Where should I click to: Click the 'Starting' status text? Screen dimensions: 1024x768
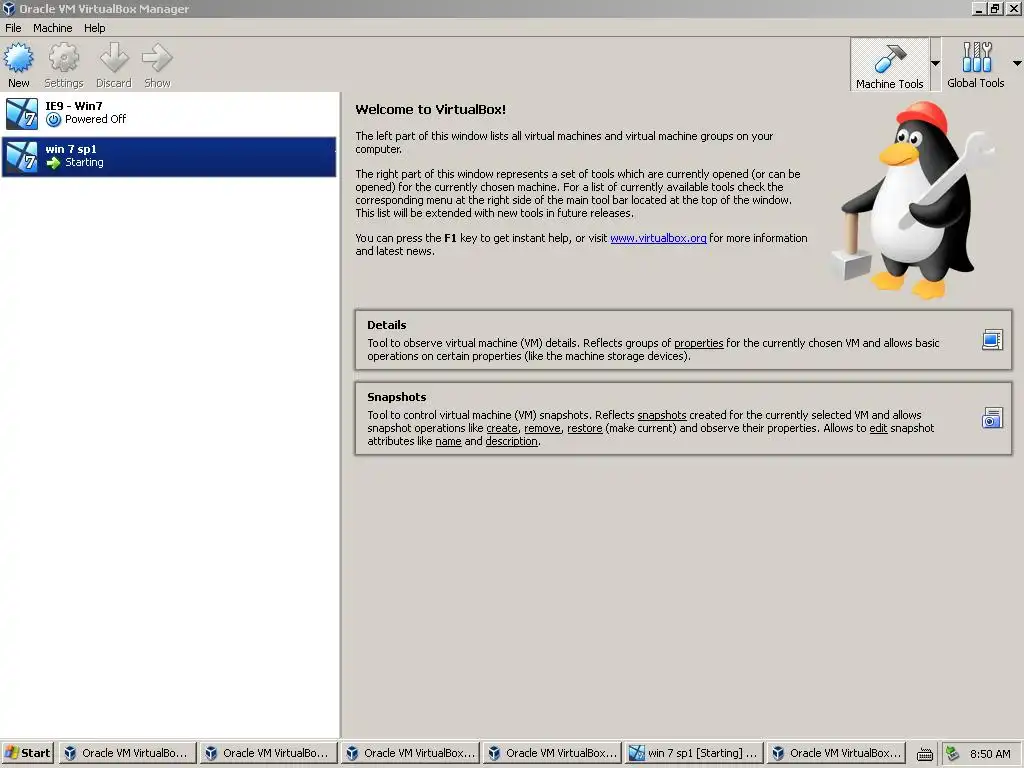pos(84,163)
